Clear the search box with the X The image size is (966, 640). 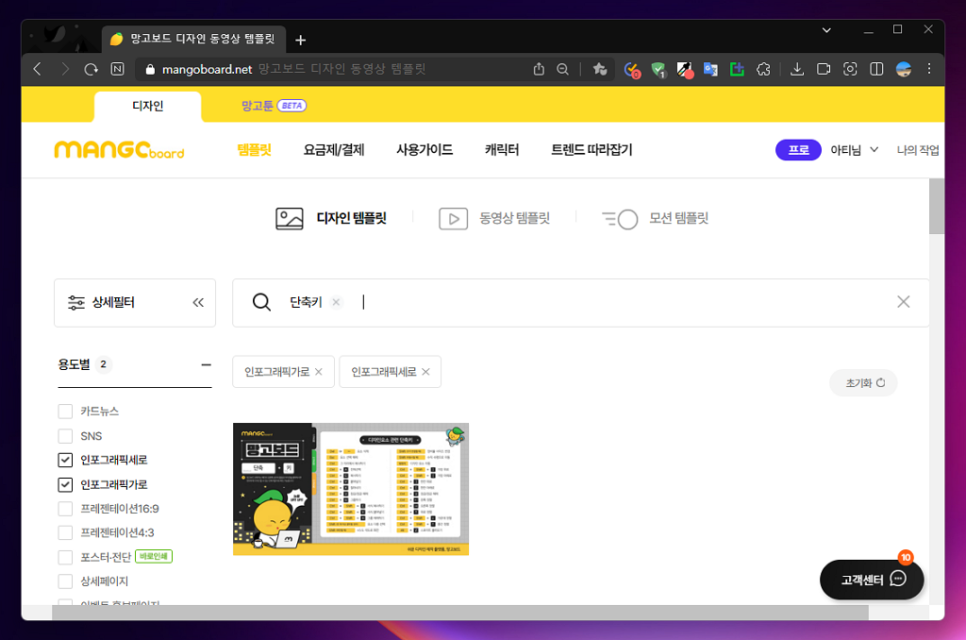point(903,302)
